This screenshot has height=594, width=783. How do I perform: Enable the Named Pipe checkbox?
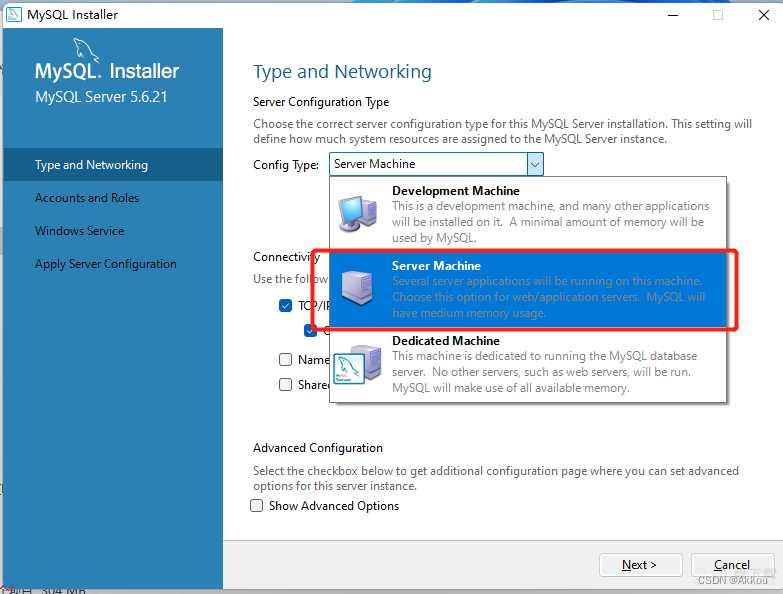(285, 359)
